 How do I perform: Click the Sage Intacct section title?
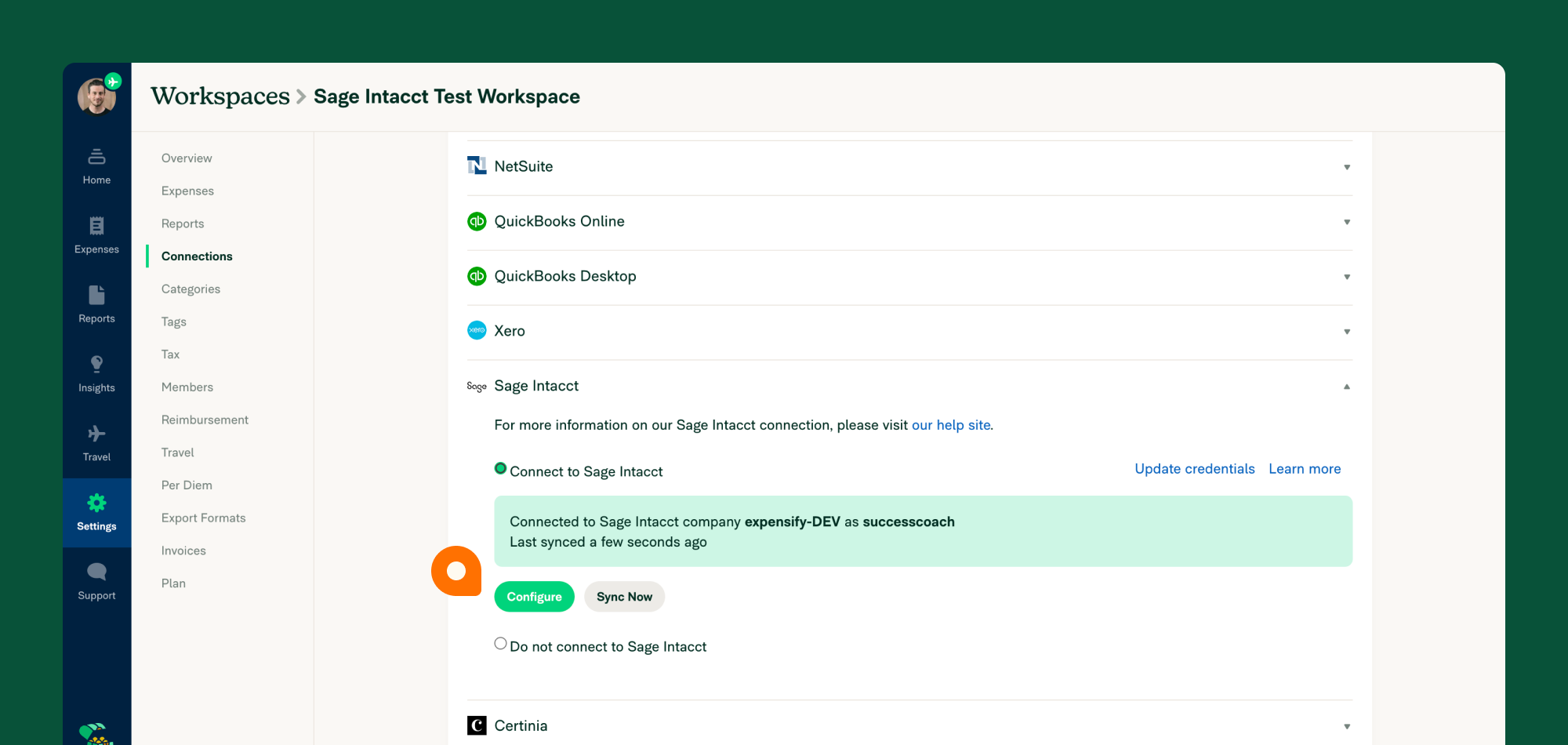click(x=536, y=386)
